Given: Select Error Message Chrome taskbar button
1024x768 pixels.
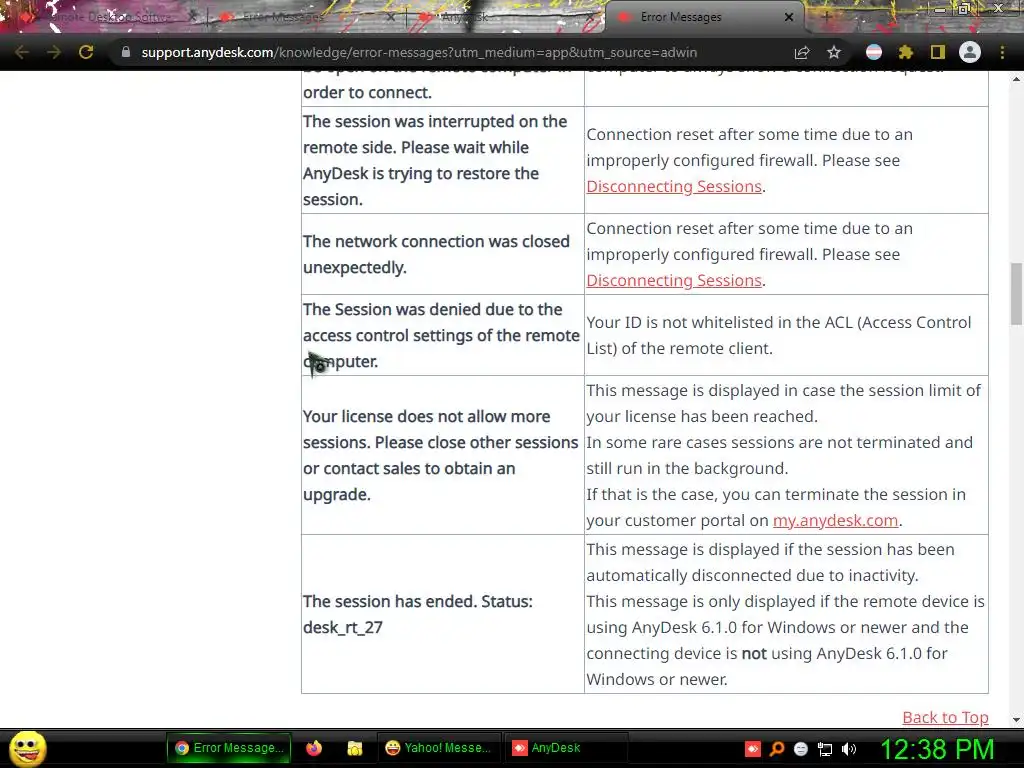Looking at the screenshot, I should tap(230, 748).
